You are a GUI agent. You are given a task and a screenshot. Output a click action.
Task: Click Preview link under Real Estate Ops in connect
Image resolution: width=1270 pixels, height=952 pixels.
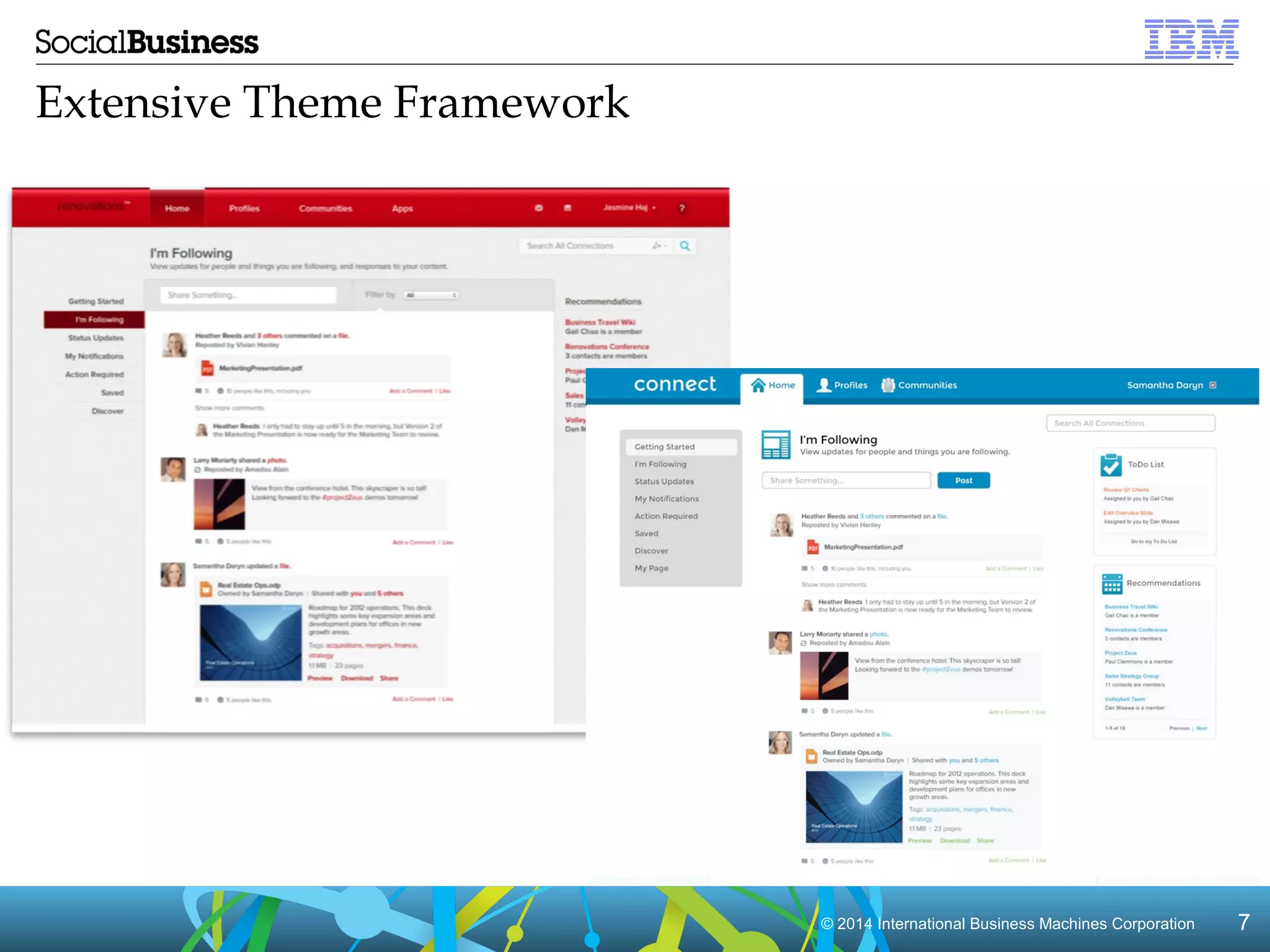pos(920,841)
